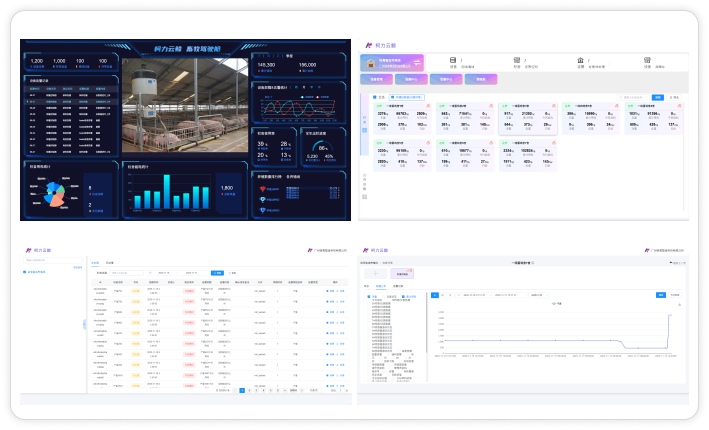The height and width of the screenshot is (430, 709).
Task: Go to page 2 in table pagination
Action: [x=249, y=390]
